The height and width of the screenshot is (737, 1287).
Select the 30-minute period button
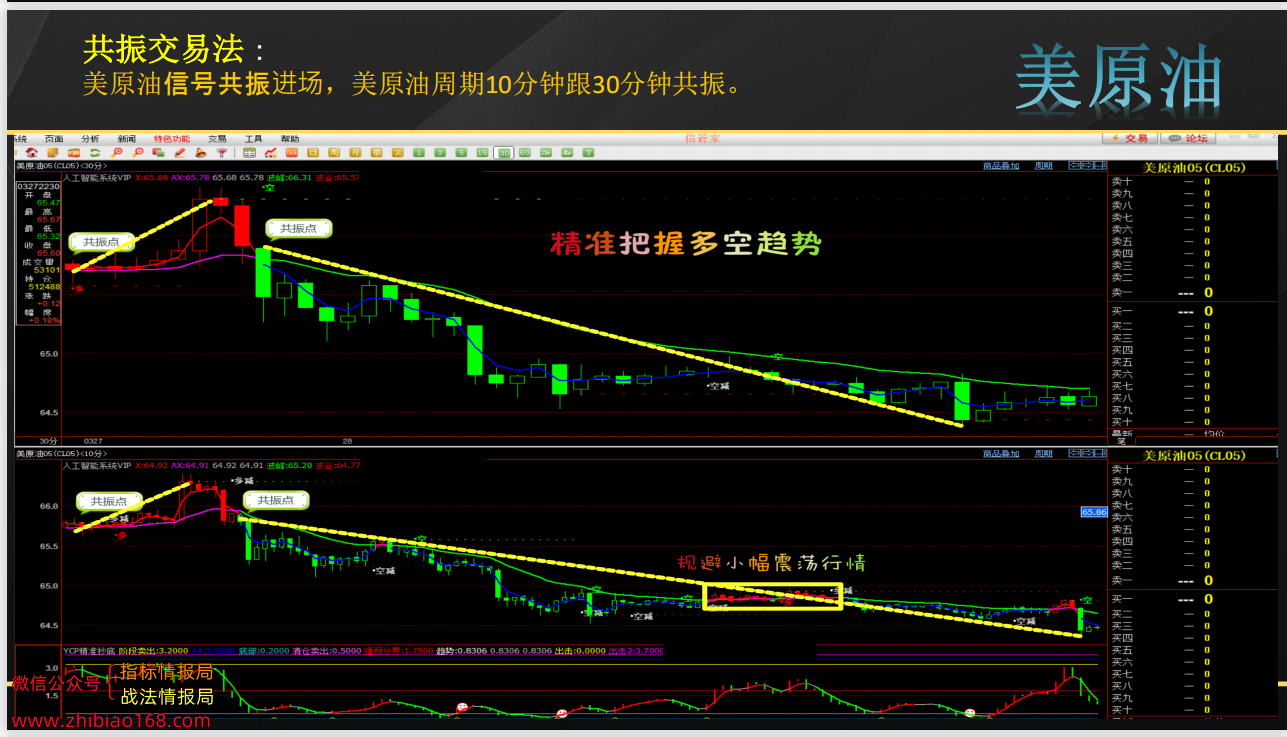tap(505, 153)
